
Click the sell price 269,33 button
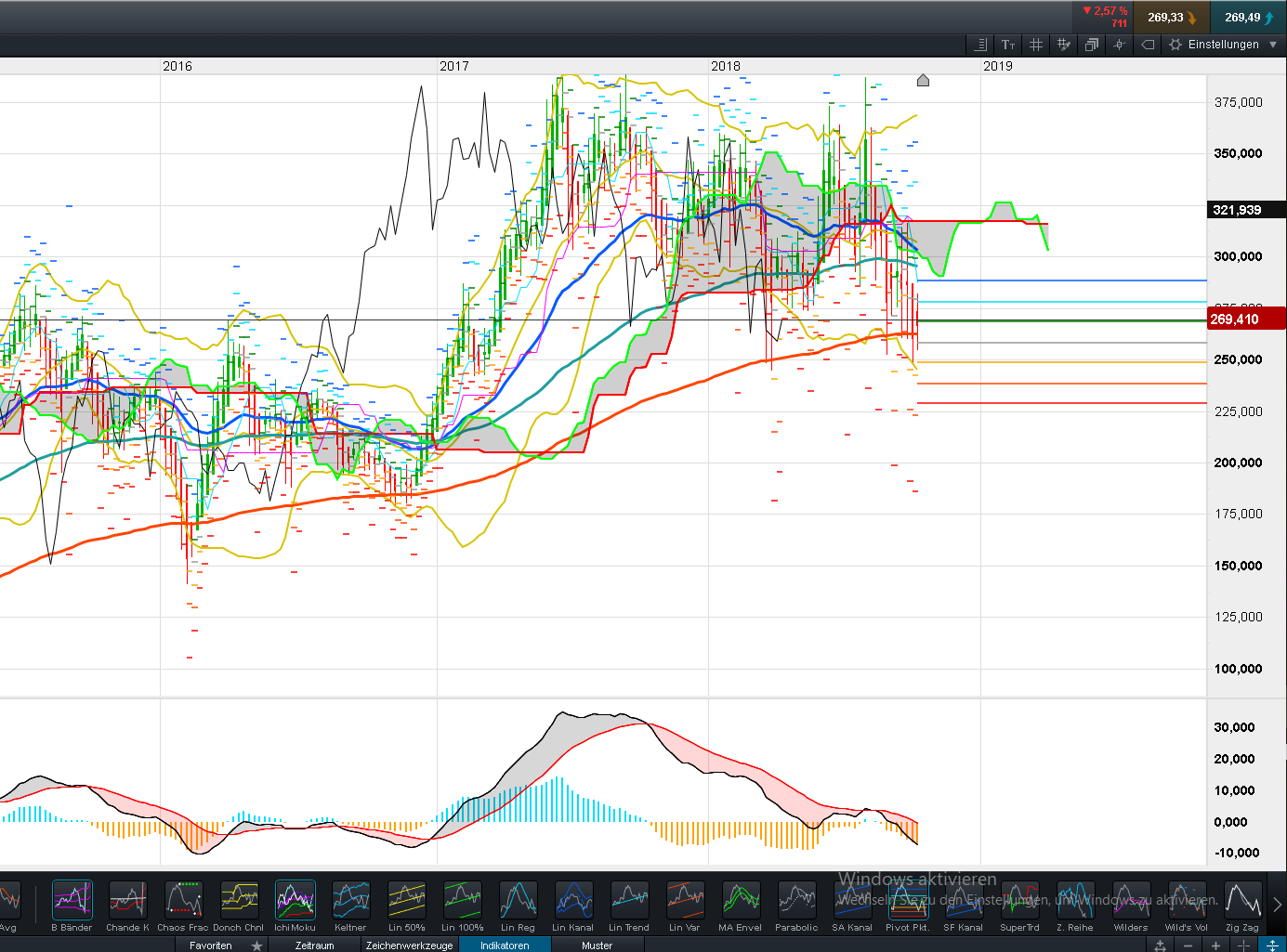tap(1170, 18)
